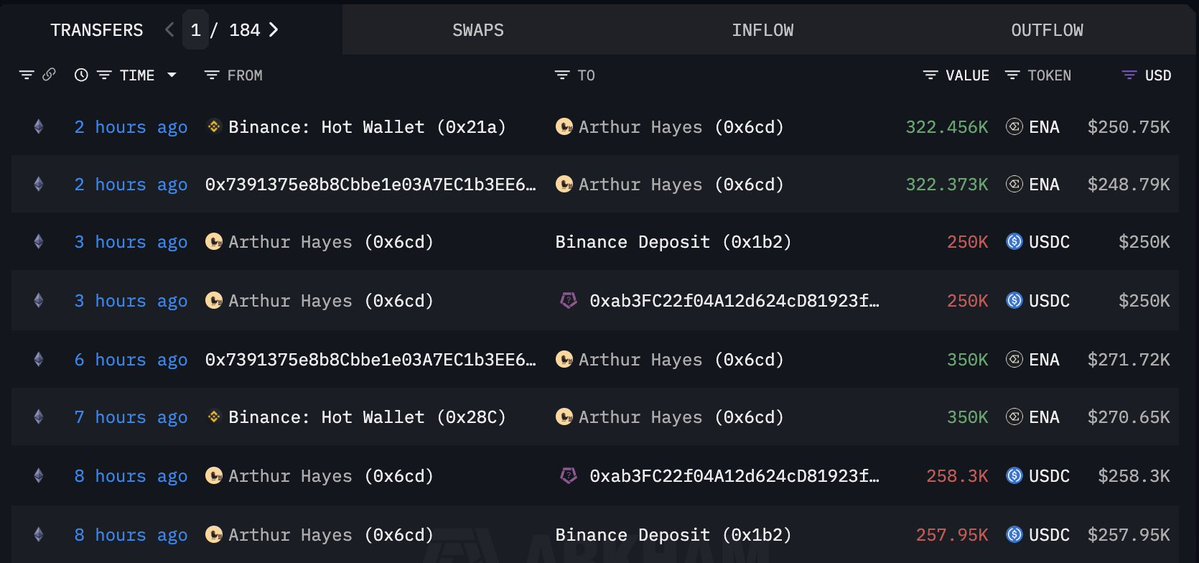Click the leftmost filter icon in header
The height and width of the screenshot is (563, 1199).
27,75
